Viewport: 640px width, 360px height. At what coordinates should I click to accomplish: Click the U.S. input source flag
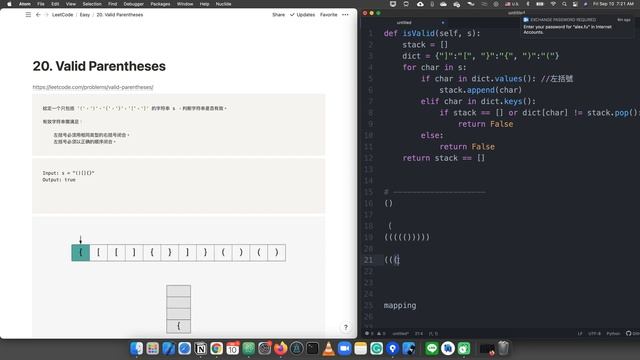coord(512,4)
